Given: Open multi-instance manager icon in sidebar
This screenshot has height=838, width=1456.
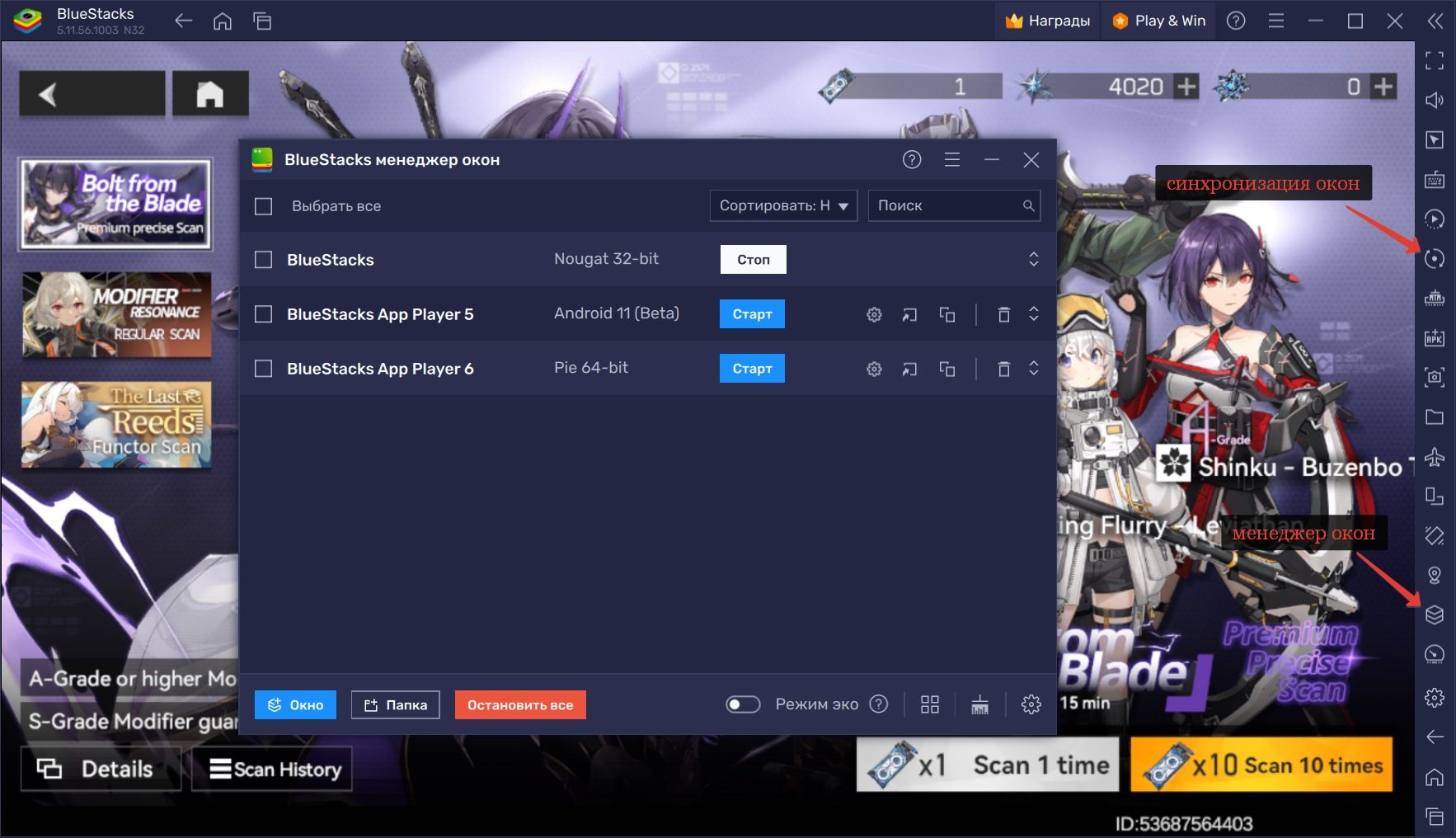Looking at the screenshot, I should 1435,614.
